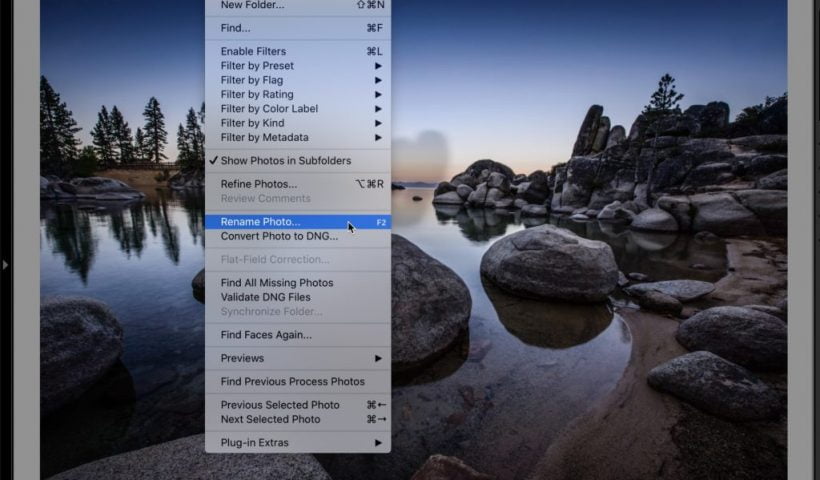Expand Previews submenu arrow

(378, 358)
